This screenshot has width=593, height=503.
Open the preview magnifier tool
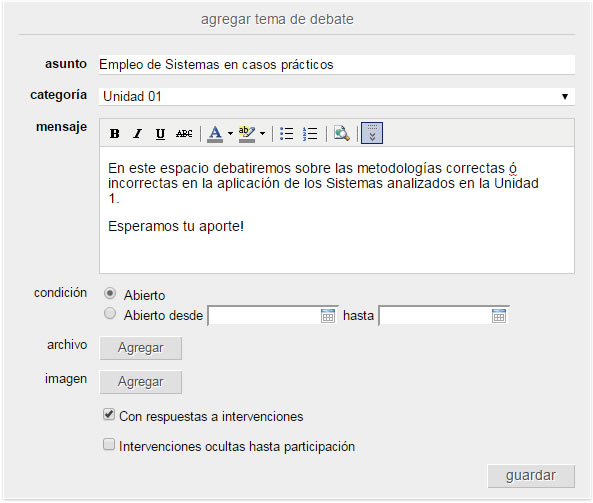(342, 134)
